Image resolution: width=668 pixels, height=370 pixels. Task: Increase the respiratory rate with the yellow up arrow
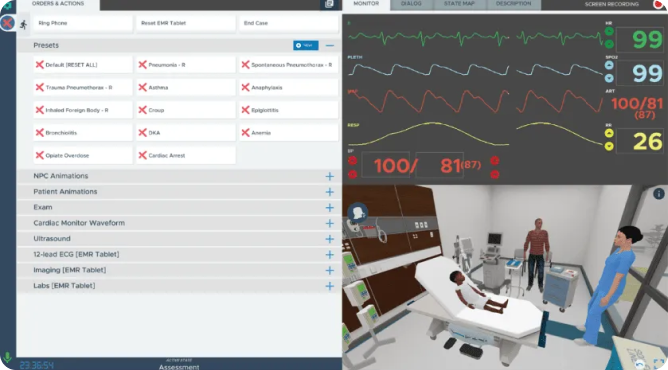coord(609,133)
